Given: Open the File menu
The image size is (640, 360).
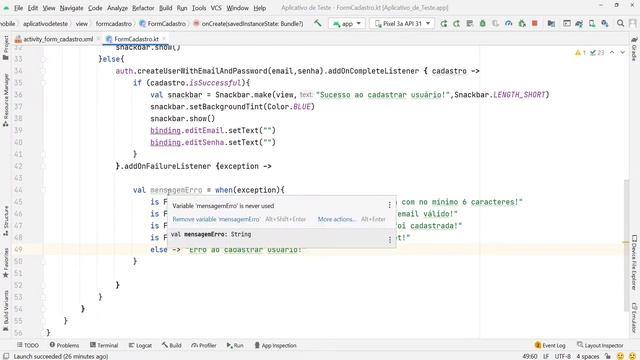Looking at the screenshot, I should (18, 8).
